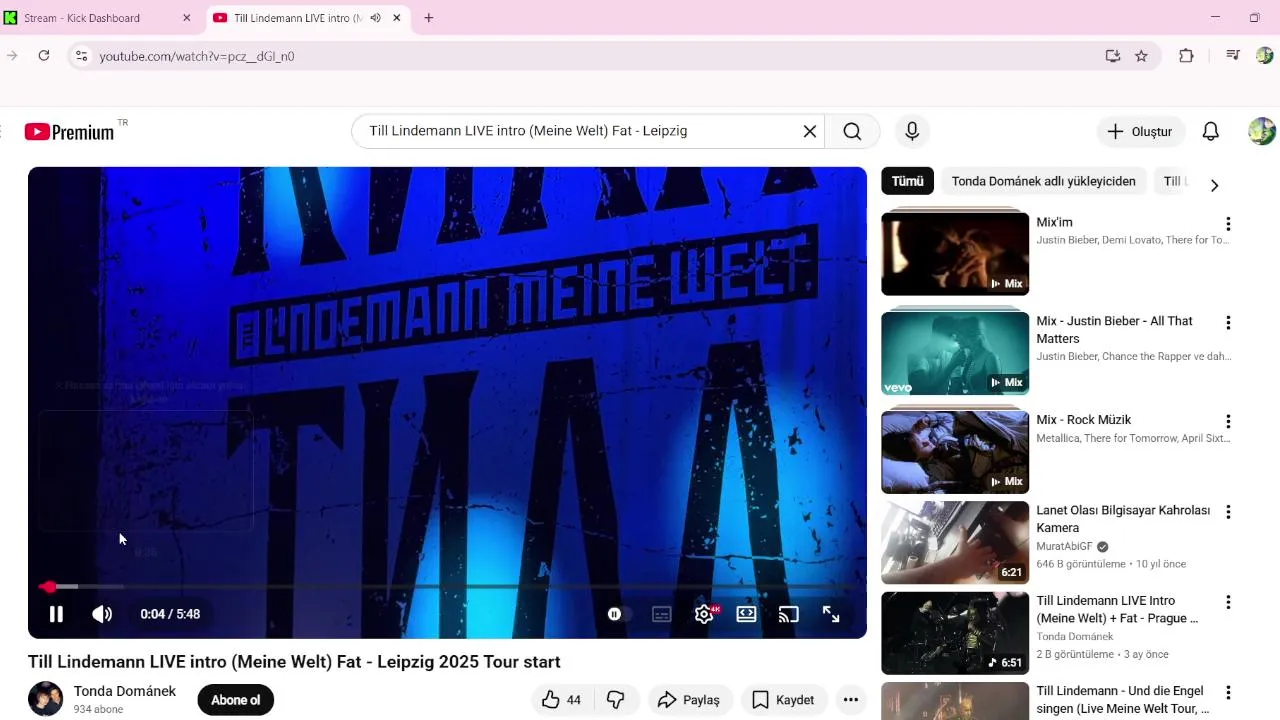This screenshot has width=1280, height=720.
Task: Close the Till Lindemann YouTube tab
Action: click(397, 18)
